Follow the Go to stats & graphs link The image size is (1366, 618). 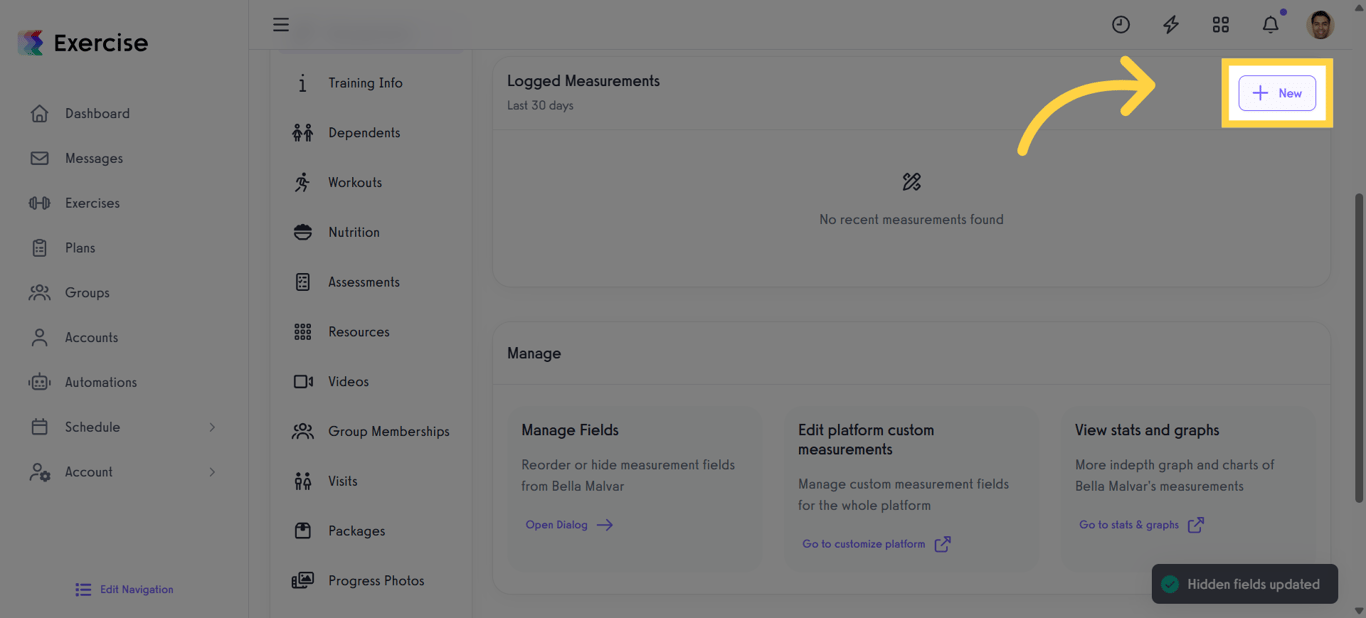(1132, 524)
